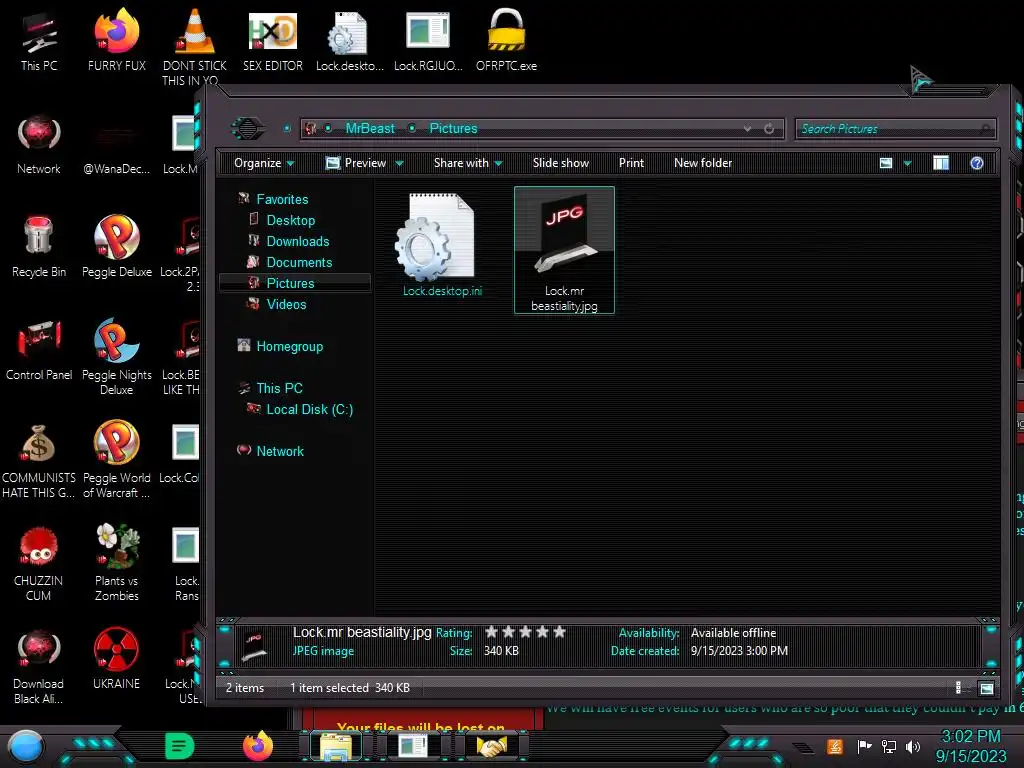This screenshot has width=1024, height=768.
Task: Click MrBeast in the address breadcrumb
Action: coord(370,128)
